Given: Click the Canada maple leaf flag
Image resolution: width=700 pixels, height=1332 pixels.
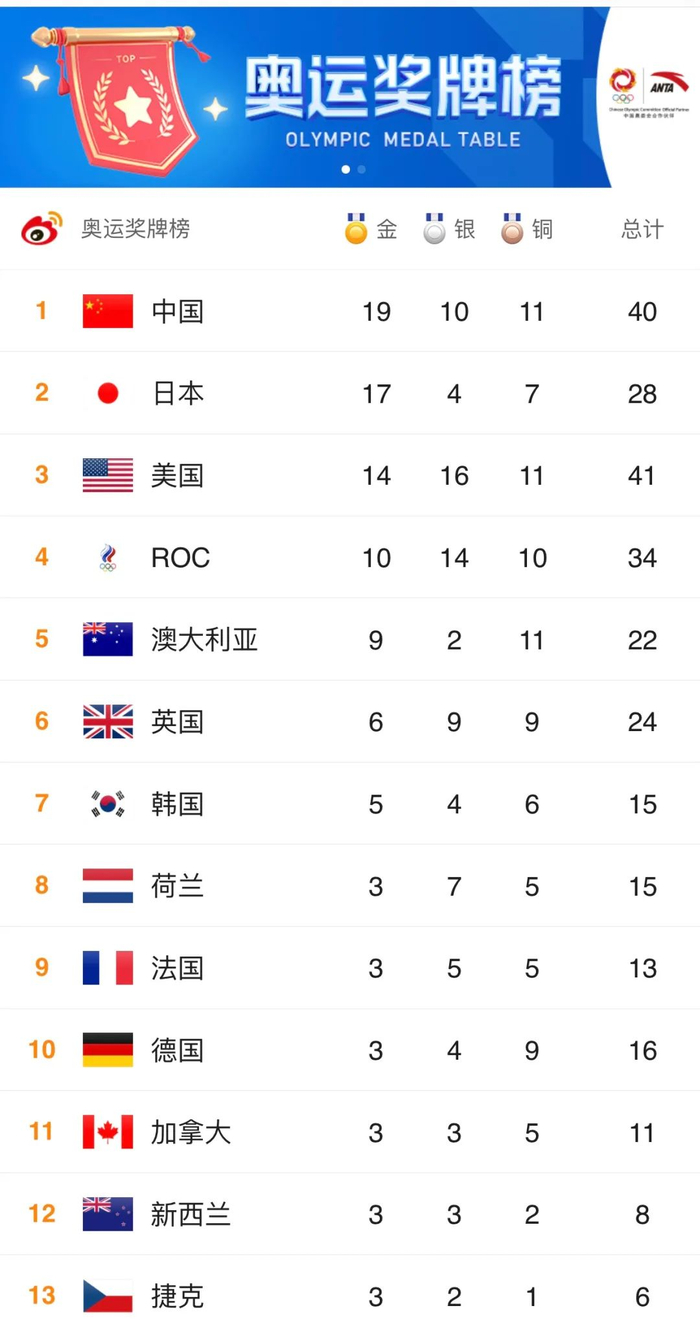Looking at the screenshot, I should (107, 1132).
